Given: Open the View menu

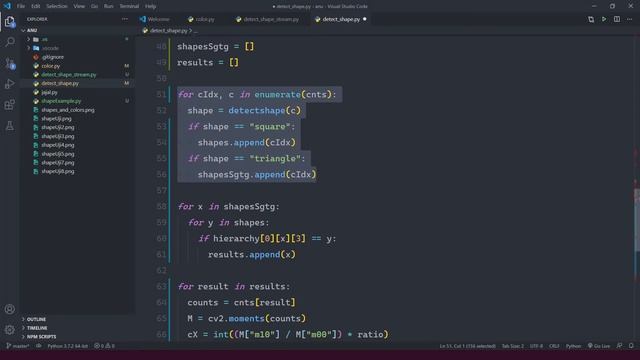Looking at the screenshot, I should click(79, 6).
